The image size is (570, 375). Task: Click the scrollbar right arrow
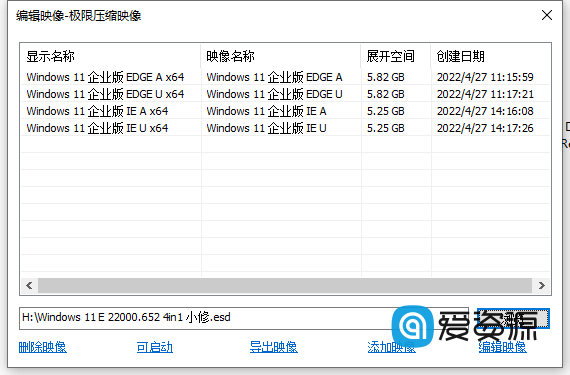[541, 286]
